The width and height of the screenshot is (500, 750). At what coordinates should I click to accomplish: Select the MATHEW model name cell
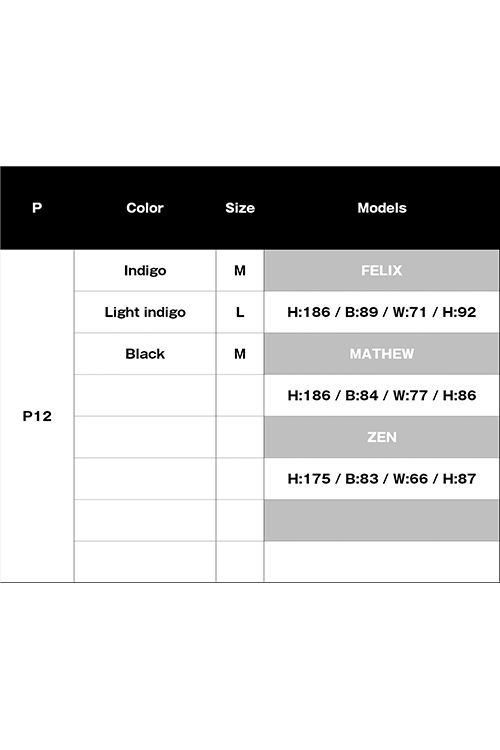click(x=381, y=354)
